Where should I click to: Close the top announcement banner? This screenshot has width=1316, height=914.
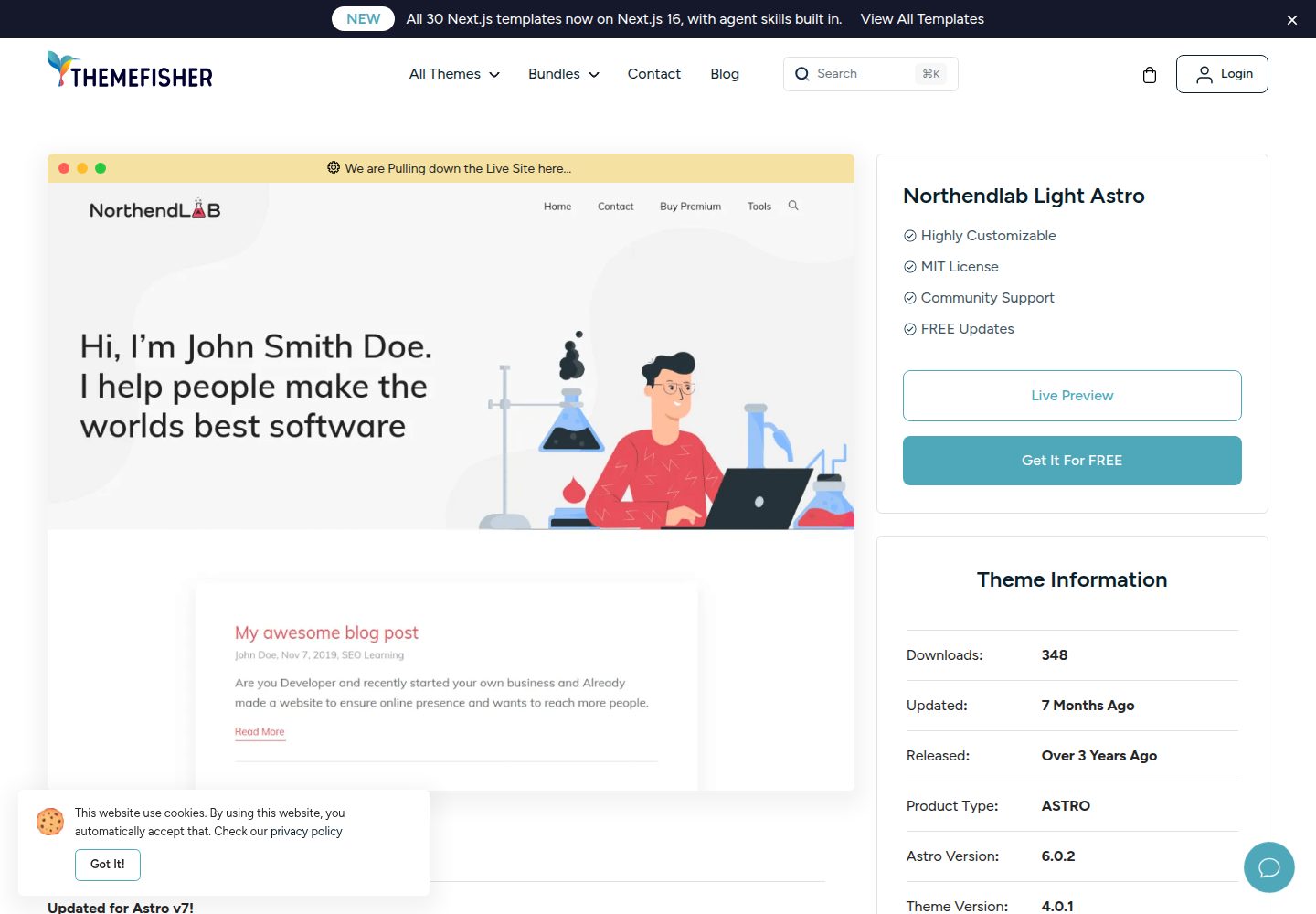point(1292,20)
